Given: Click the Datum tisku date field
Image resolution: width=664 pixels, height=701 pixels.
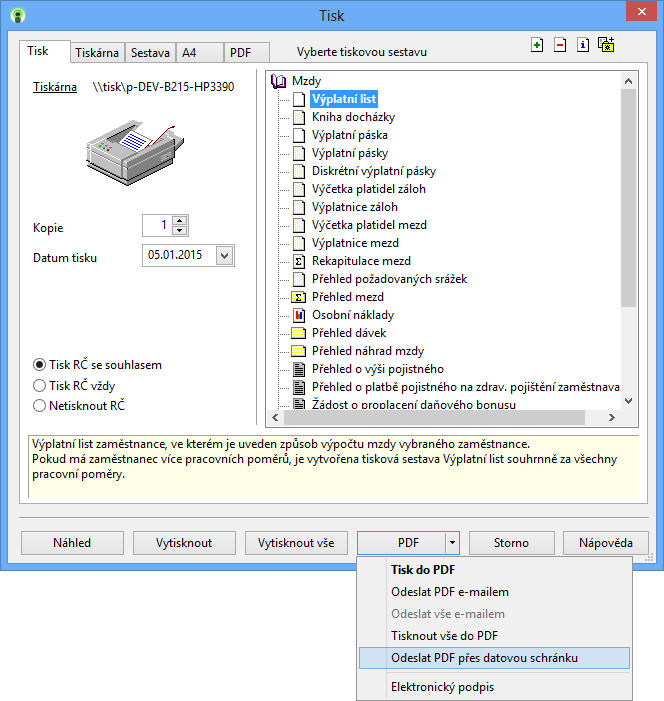Looking at the screenshot, I should [x=179, y=256].
